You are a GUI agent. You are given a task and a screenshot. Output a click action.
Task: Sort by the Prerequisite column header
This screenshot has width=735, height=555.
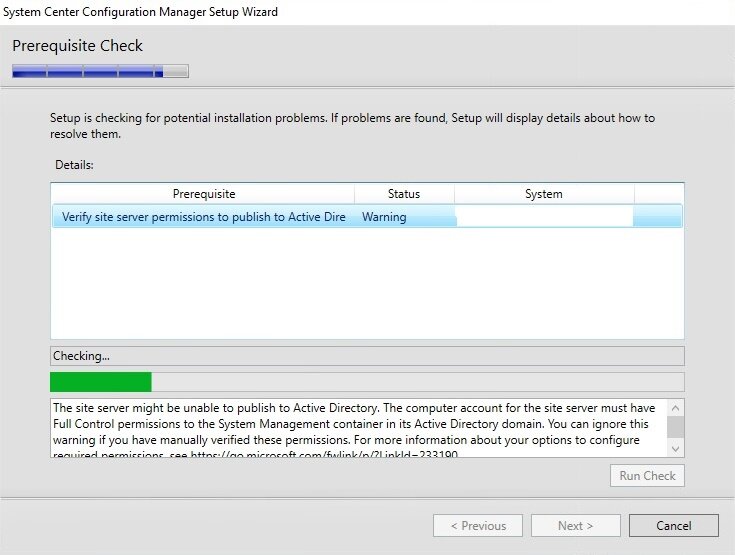(x=203, y=194)
